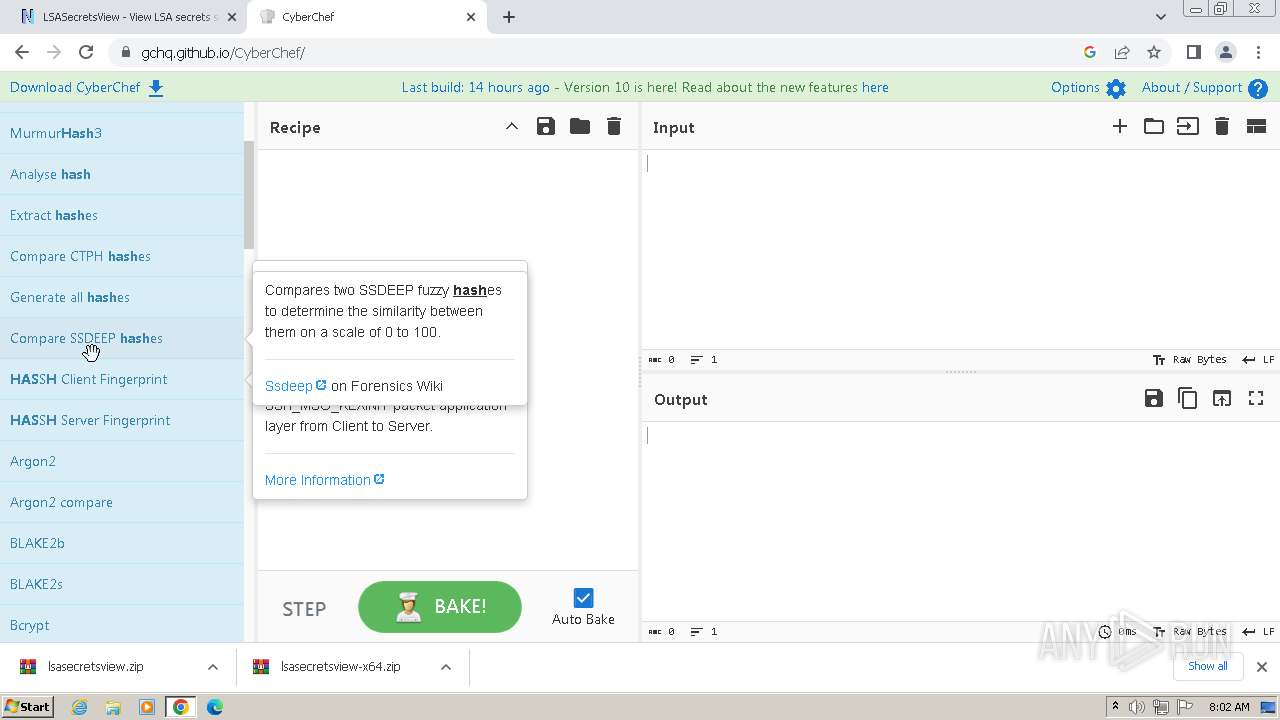The image size is (1280, 720).
Task: Share this page icon
Action: 1122,52
